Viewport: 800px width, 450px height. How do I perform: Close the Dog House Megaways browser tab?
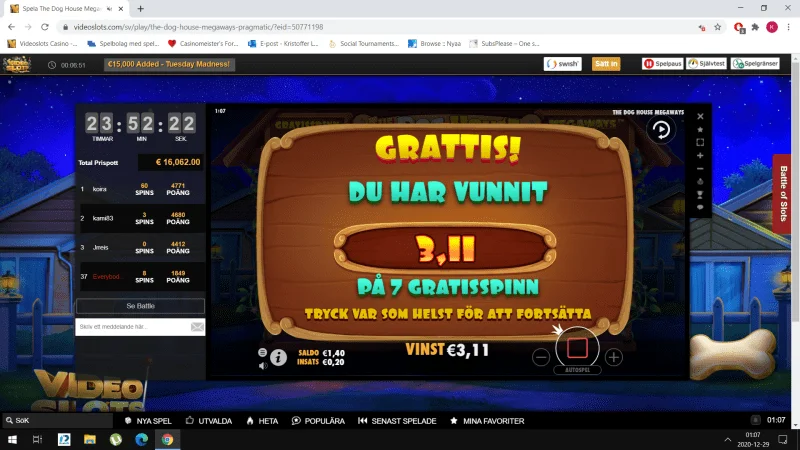point(121,9)
